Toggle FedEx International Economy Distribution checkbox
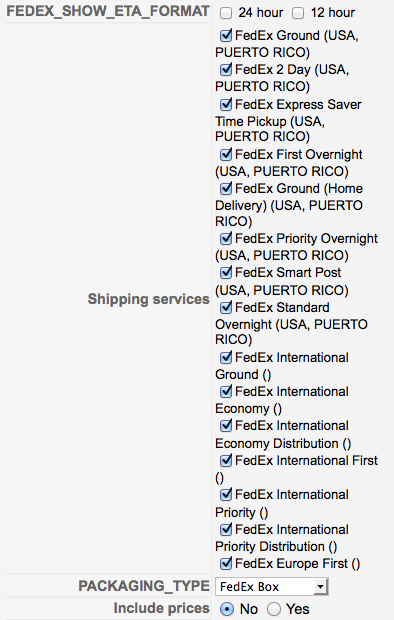Viewport: 394px width, 620px height. (226, 425)
